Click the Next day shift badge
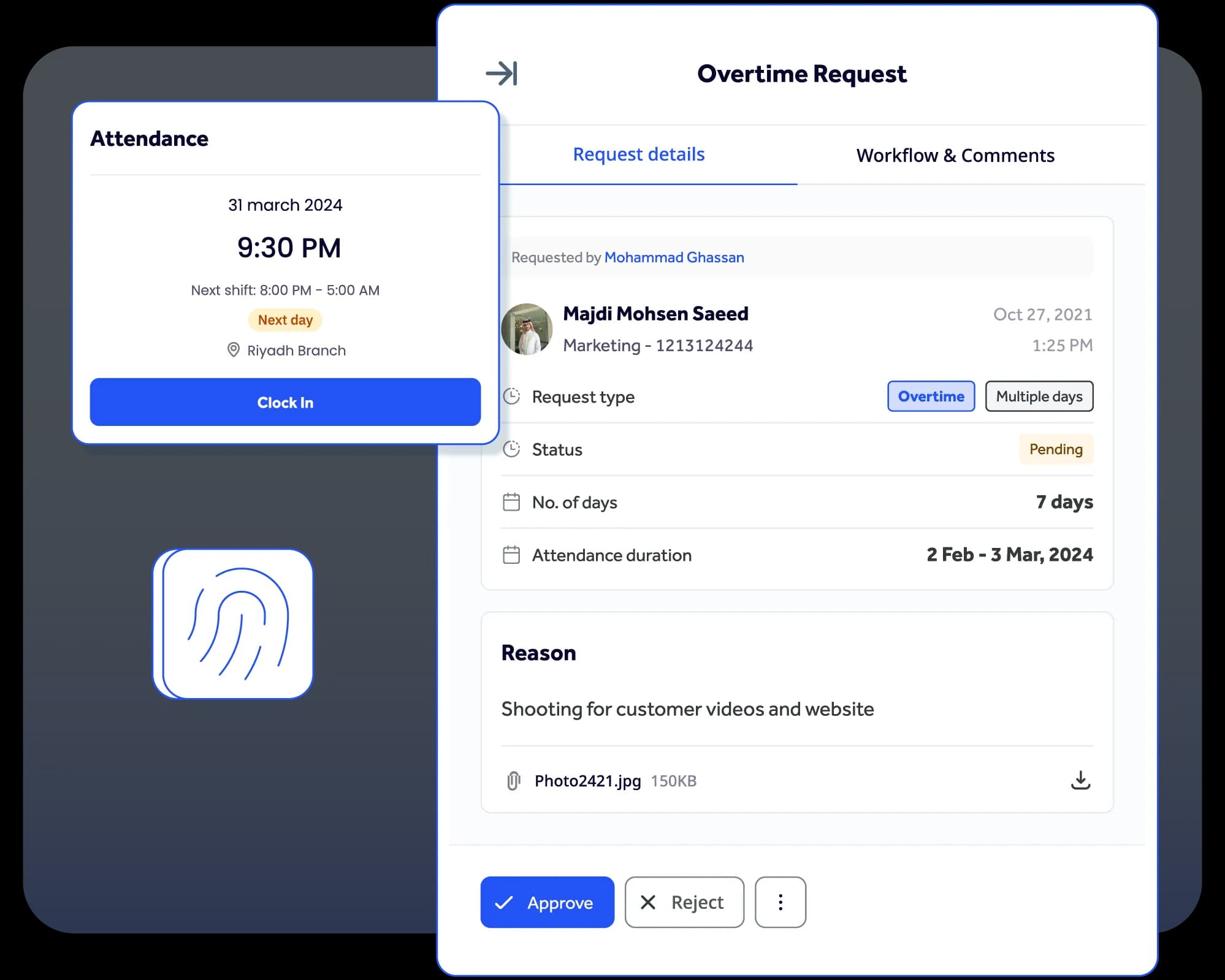Viewport: 1225px width, 980px height. tap(285, 319)
